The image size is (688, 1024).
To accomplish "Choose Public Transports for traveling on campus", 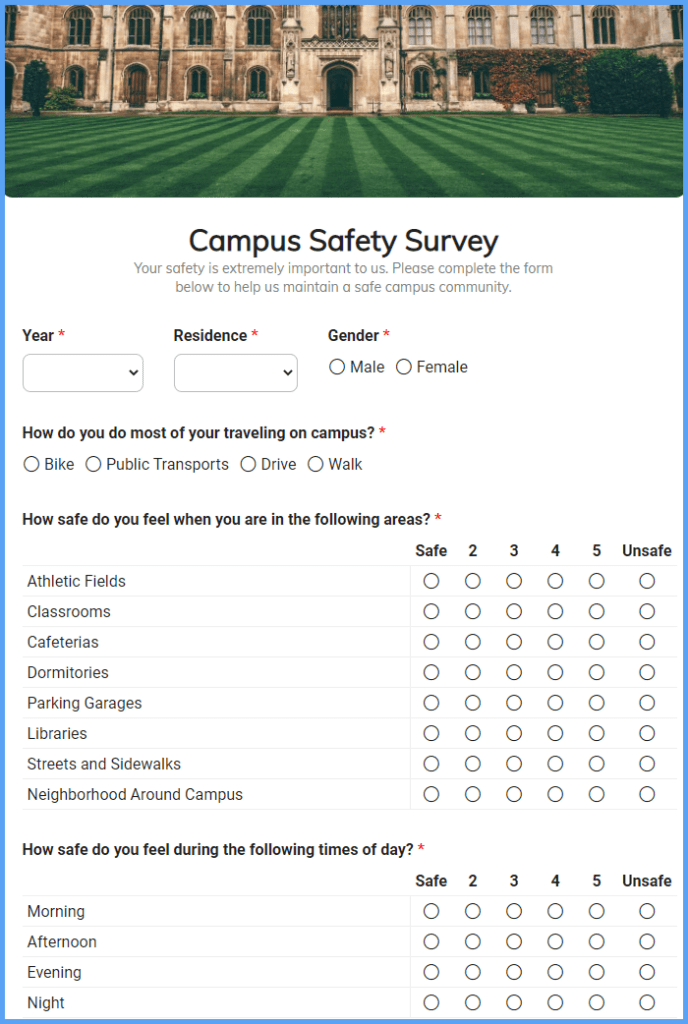I will coord(93,464).
